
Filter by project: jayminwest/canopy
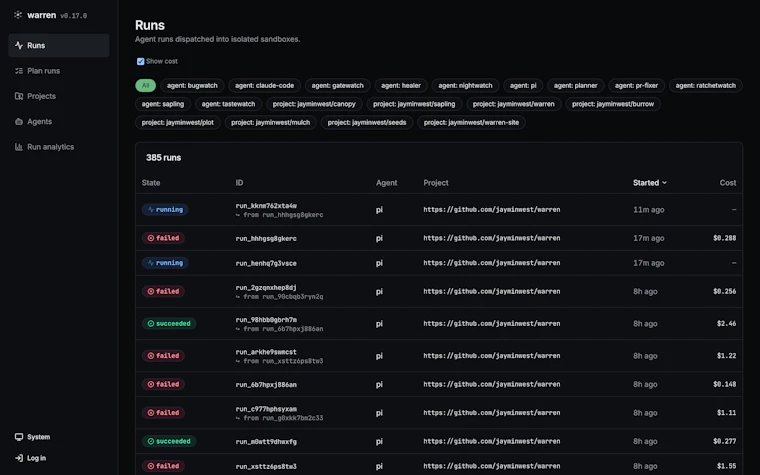(314, 104)
